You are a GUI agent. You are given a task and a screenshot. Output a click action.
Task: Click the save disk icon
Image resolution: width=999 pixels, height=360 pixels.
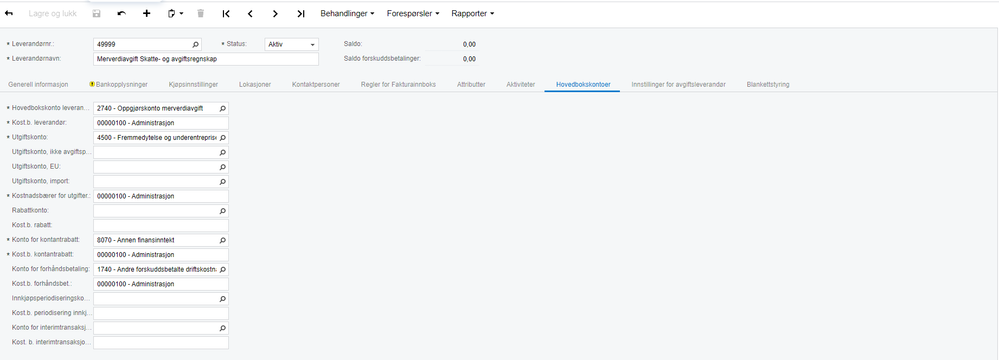point(97,13)
